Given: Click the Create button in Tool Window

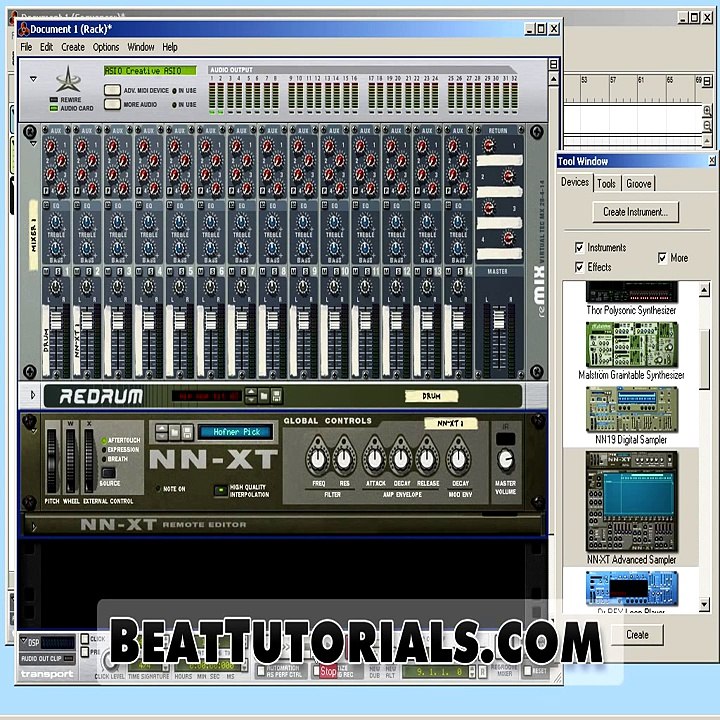Looking at the screenshot, I should coord(637,635).
